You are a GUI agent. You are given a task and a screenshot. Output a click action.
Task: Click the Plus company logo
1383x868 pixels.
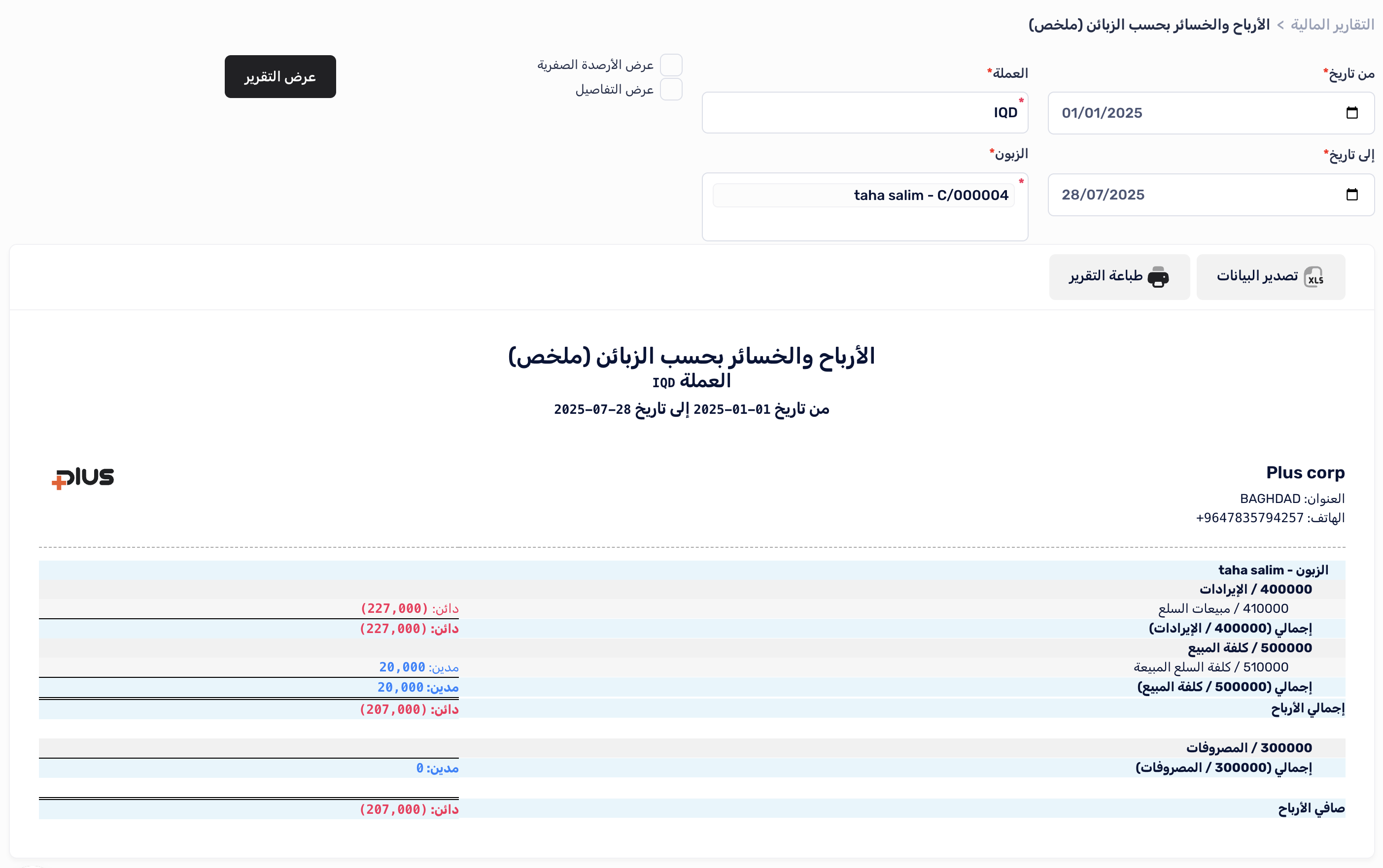[x=83, y=478]
